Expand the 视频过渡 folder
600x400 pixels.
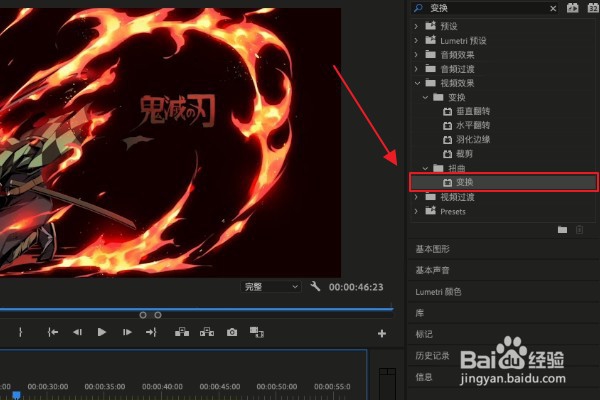pos(416,197)
